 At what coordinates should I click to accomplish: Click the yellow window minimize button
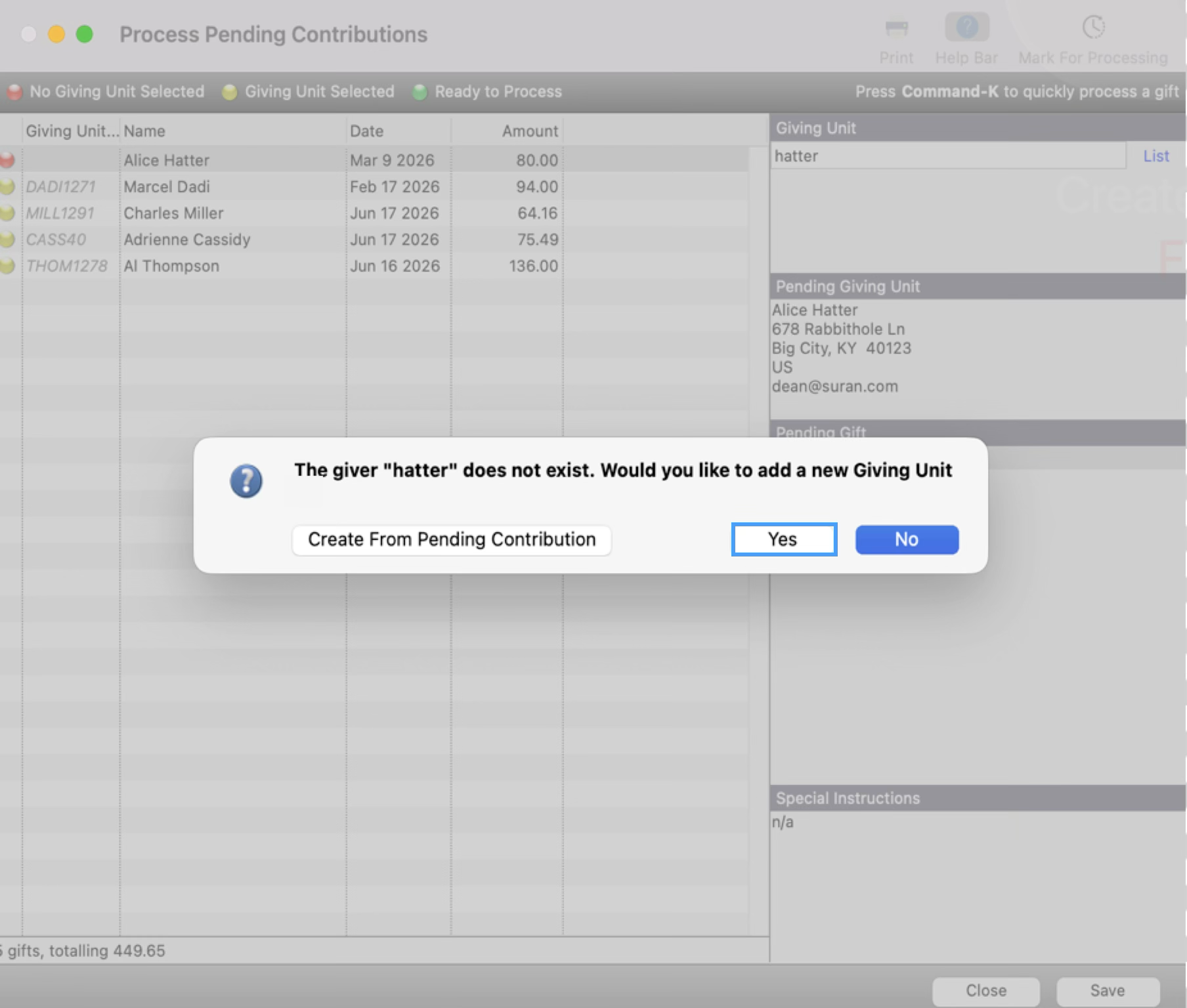[x=56, y=33]
